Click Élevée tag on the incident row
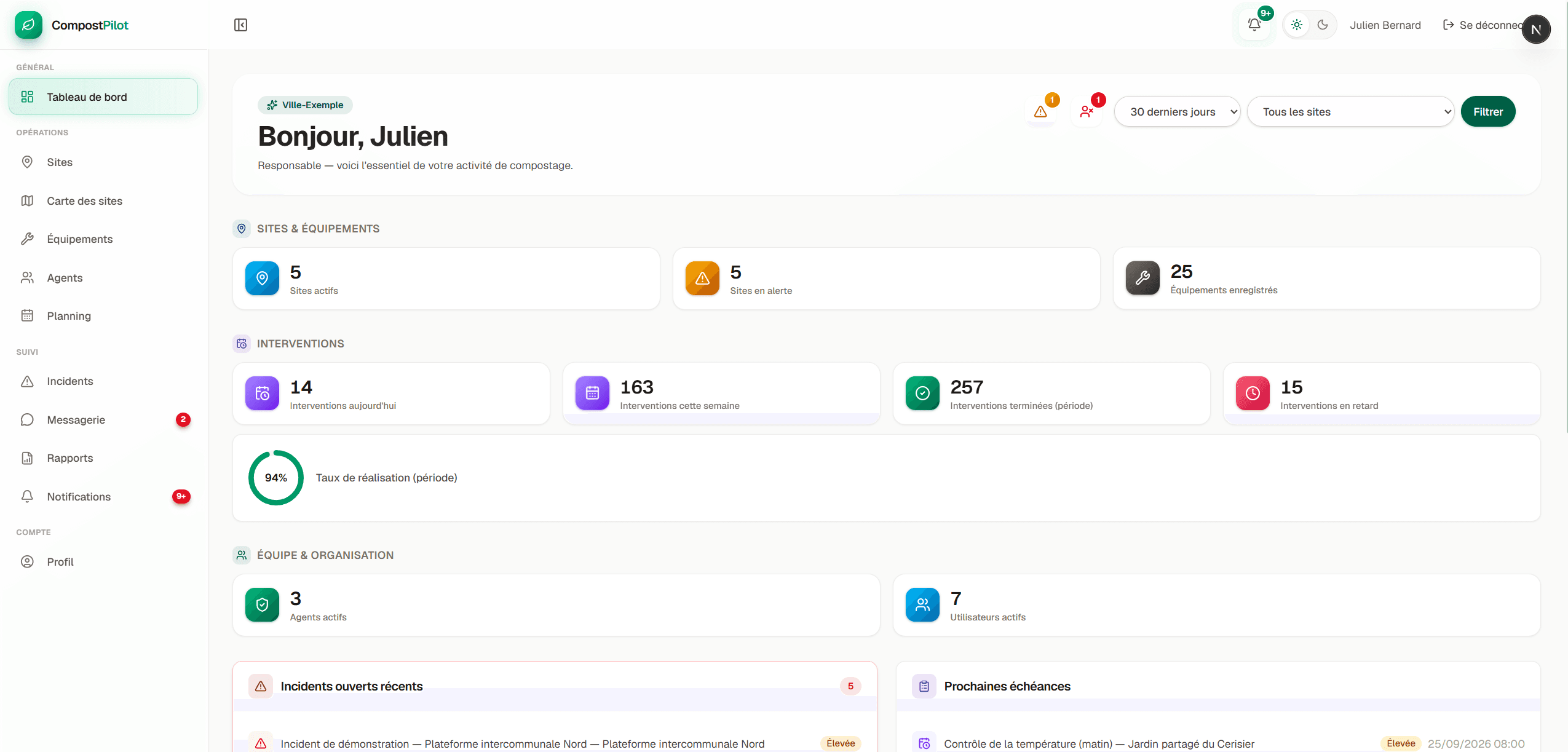 pyautogui.click(x=841, y=743)
